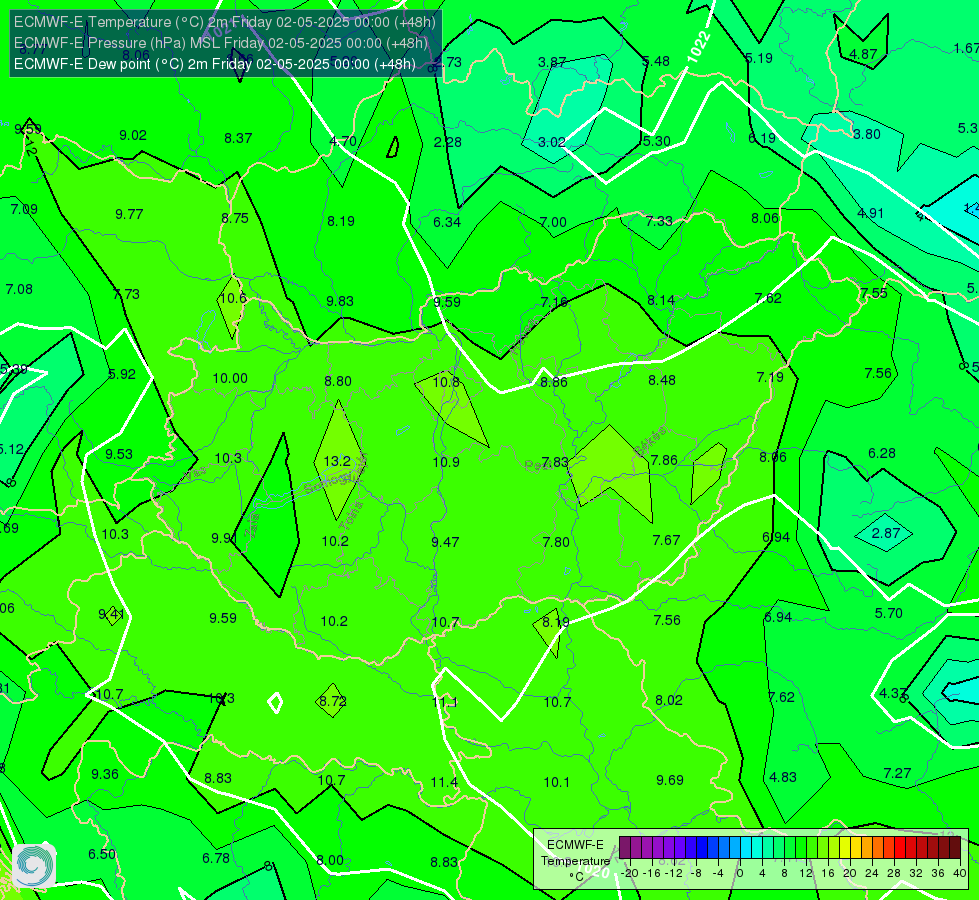Click the 8.86 temperature value
The image size is (979, 900).
pyautogui.click(x=554, y=382)
